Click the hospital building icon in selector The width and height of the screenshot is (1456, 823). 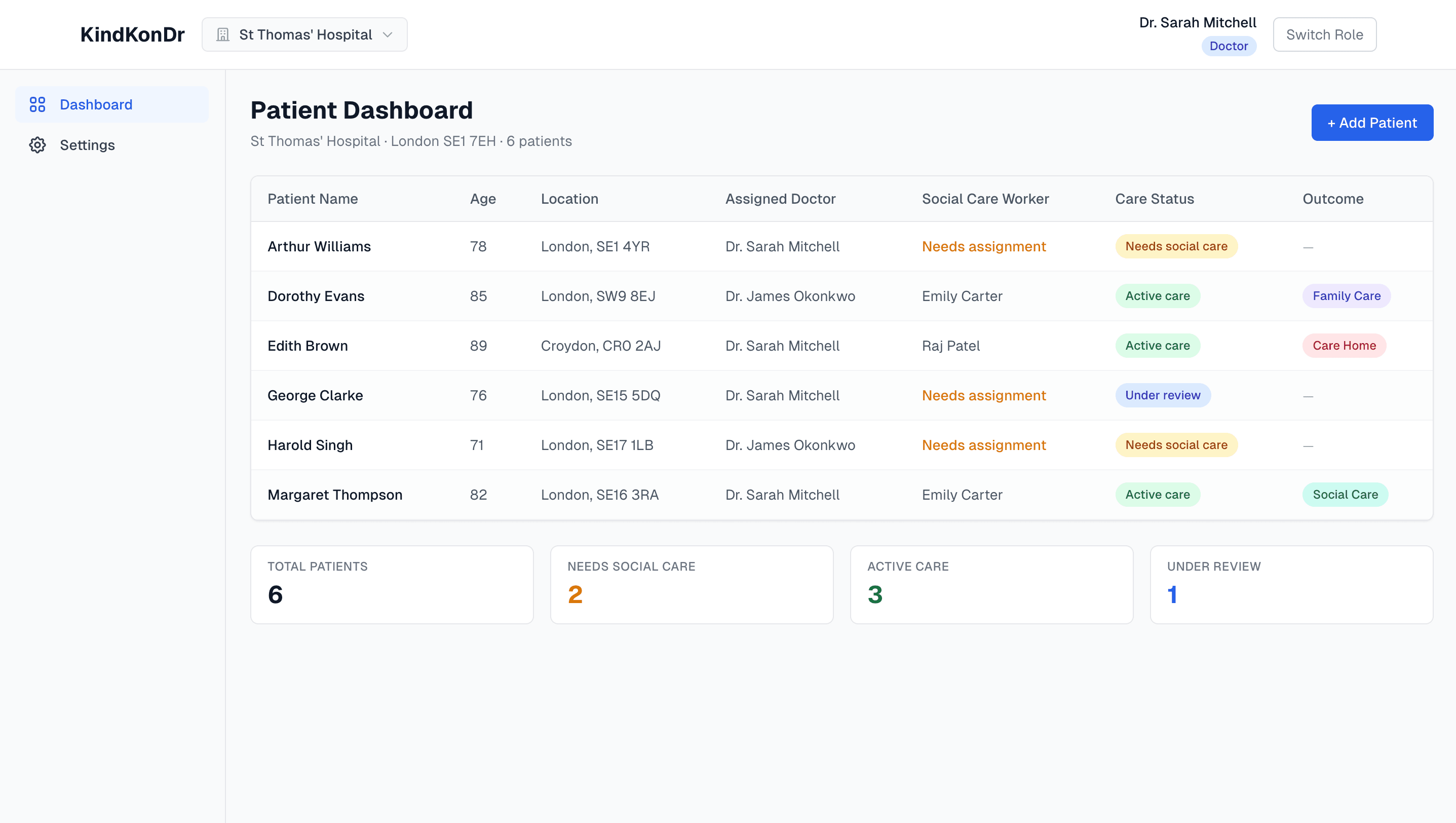click(223, 35)
